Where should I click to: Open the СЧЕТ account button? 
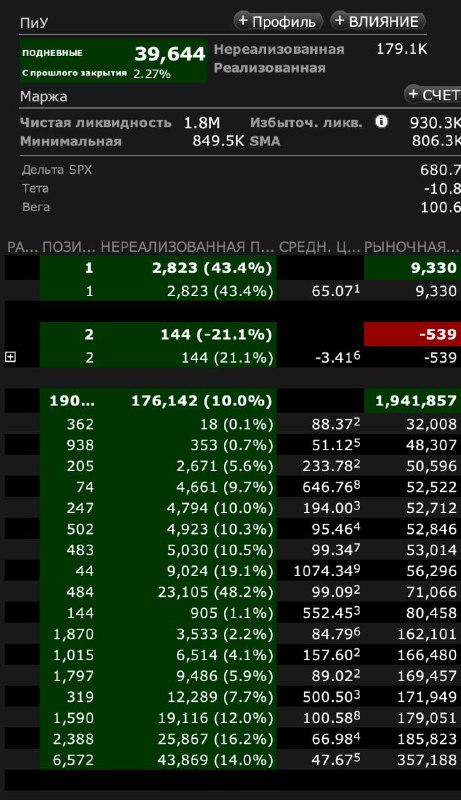(x=433, y=94)
